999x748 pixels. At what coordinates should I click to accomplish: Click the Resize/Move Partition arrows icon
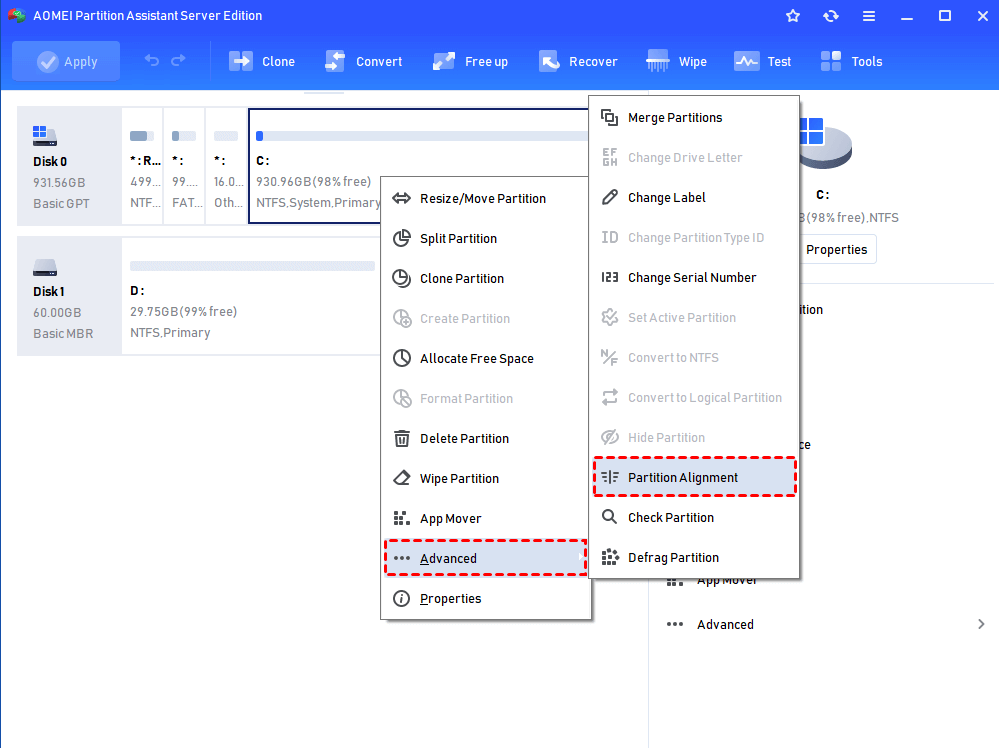[401, 198]
